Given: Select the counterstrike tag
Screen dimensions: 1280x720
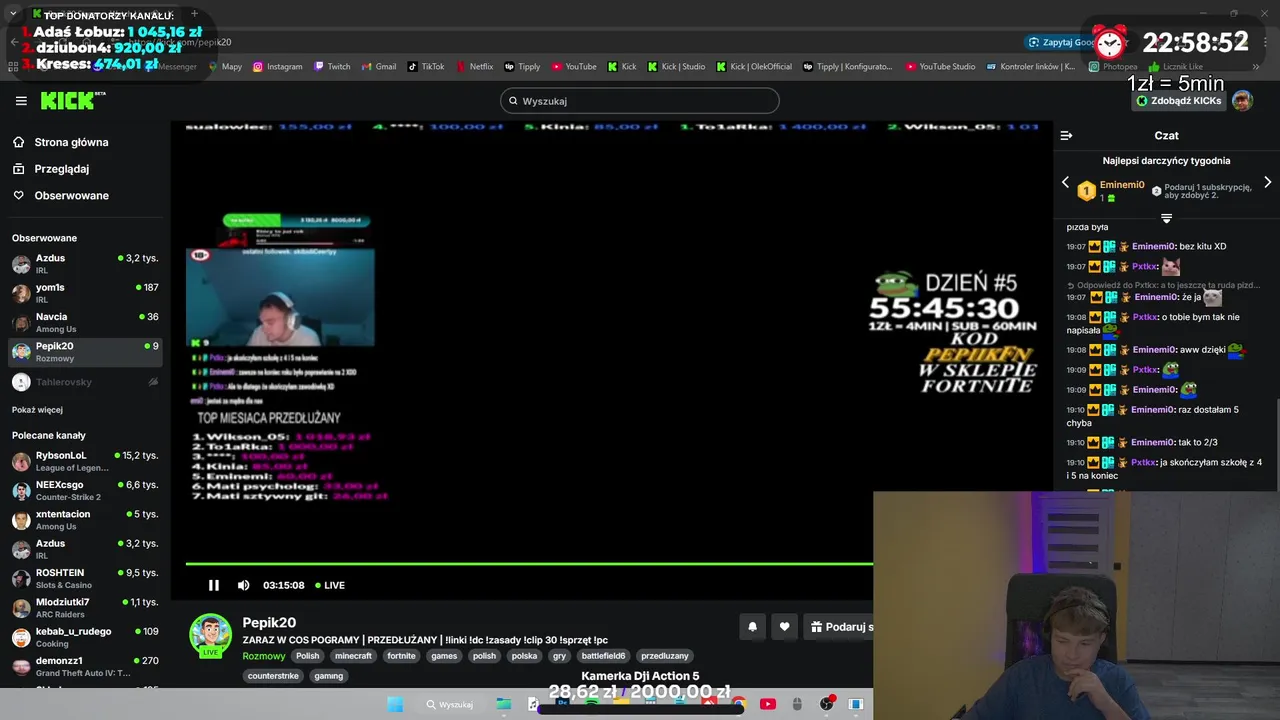Looking at the screenshot, I should (273, 676).
